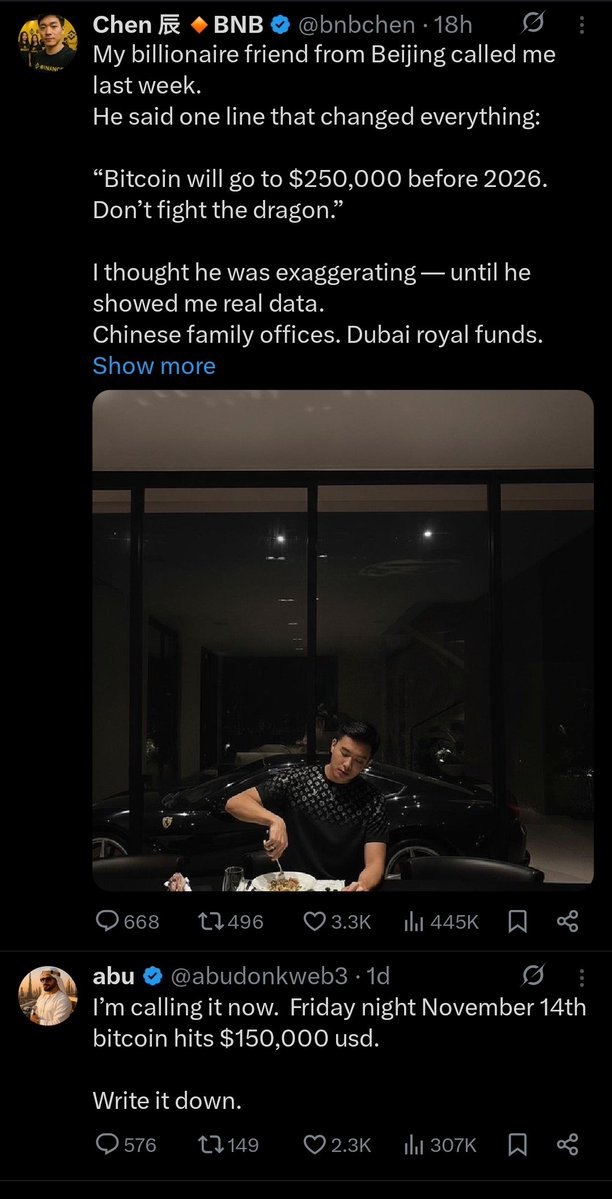Like Chen's post with 3.3K likes
Image resolution: width=612 pixels, height=1199 pixels.
pyautogui.click(x=314, y=922)
